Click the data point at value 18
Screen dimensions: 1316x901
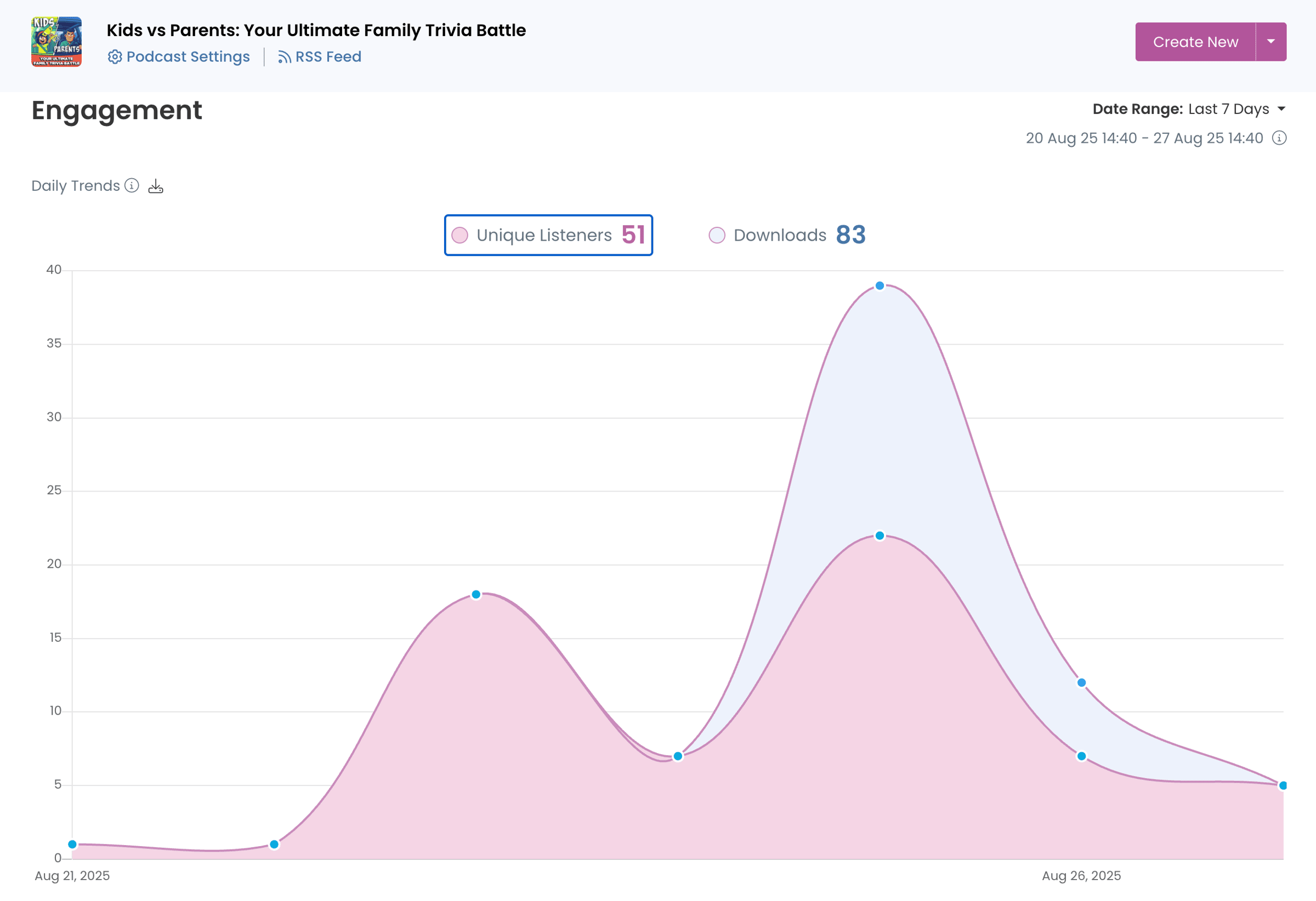coord(477,595)
